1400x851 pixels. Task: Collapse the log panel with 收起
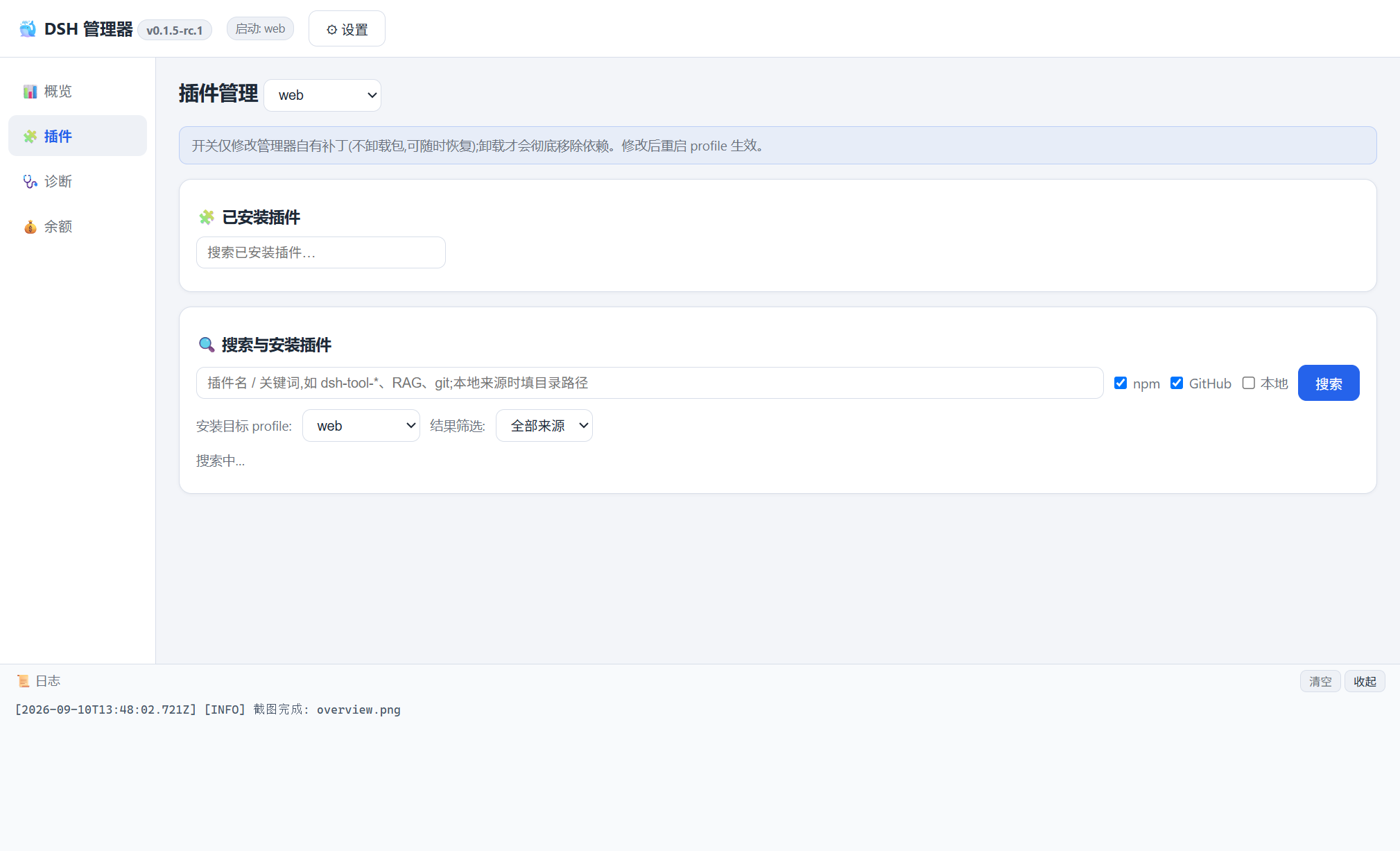pos(1365,681)
